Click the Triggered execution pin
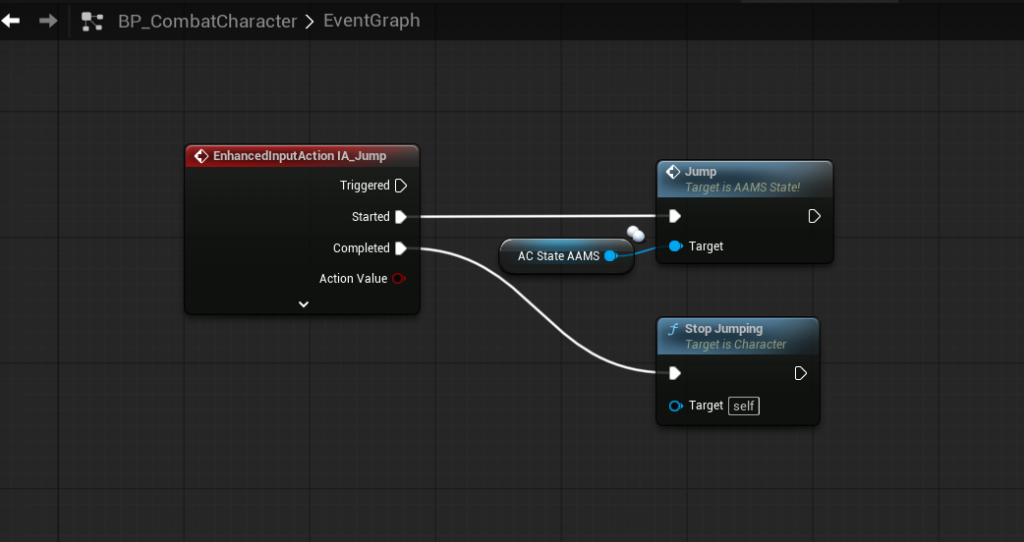The height and width of the screenshot is (542, 1024). point(401,185)
